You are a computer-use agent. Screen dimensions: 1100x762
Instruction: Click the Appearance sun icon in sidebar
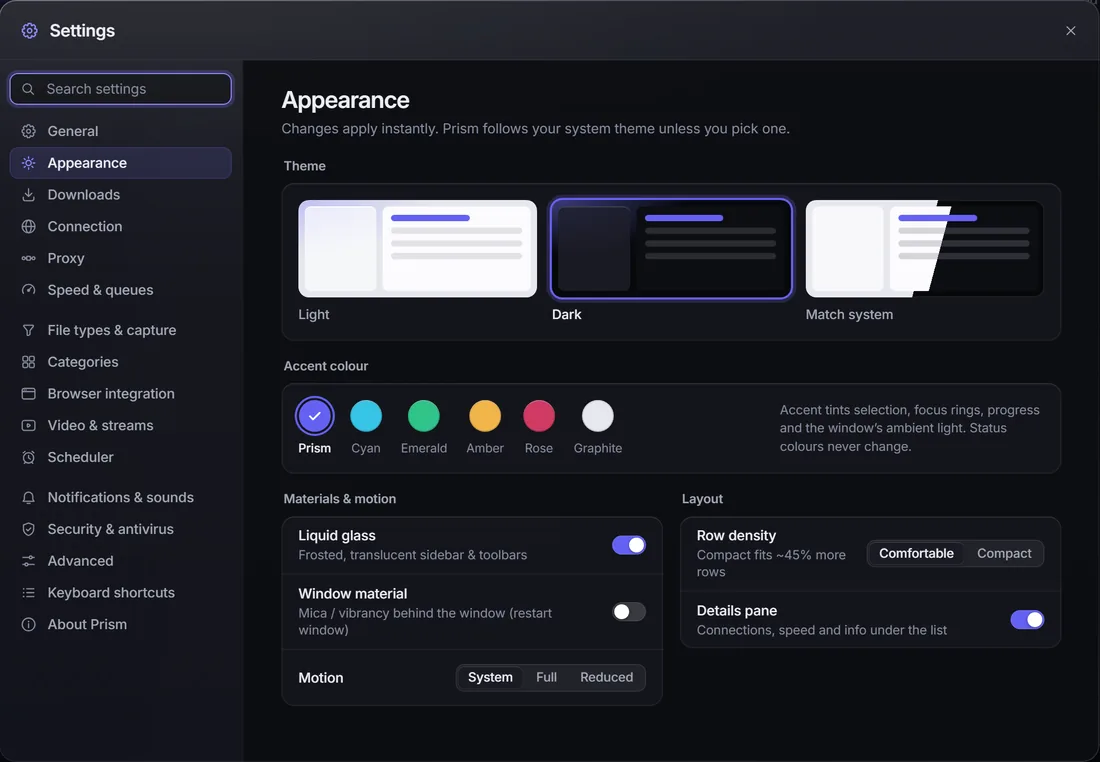point(28,163)
